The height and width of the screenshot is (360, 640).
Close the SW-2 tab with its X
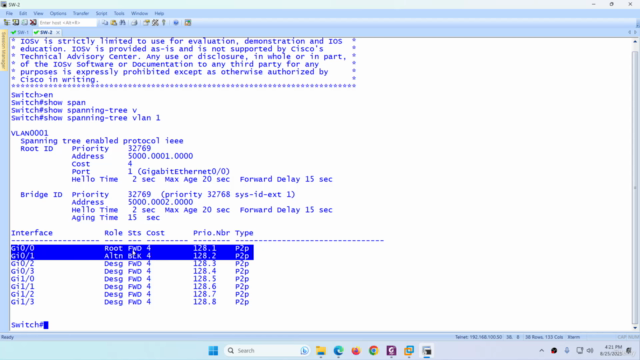pyautogui.click(x=58, y=32)
